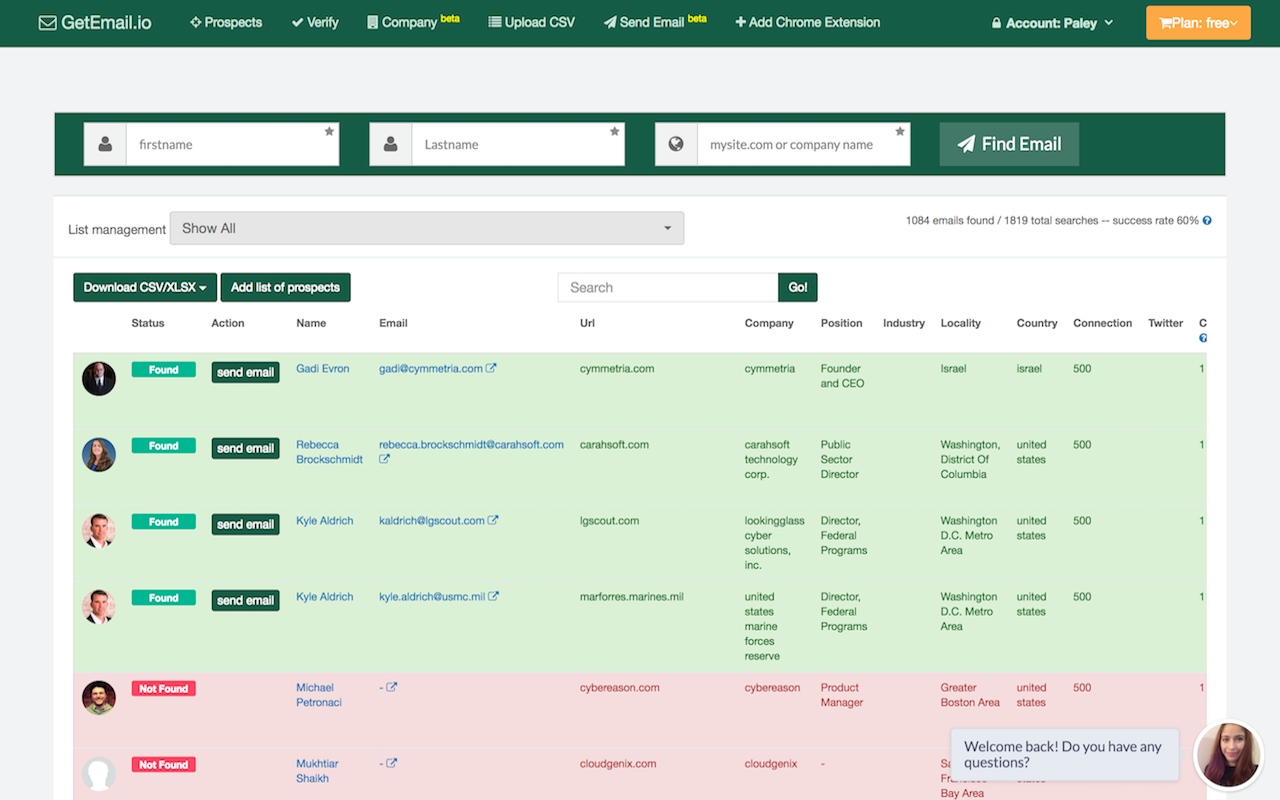The width and height of the screenshot is (1280, 800).
Task: Click Add Chrome Extension
Action: pyautogui.click(x=808, y=22)
